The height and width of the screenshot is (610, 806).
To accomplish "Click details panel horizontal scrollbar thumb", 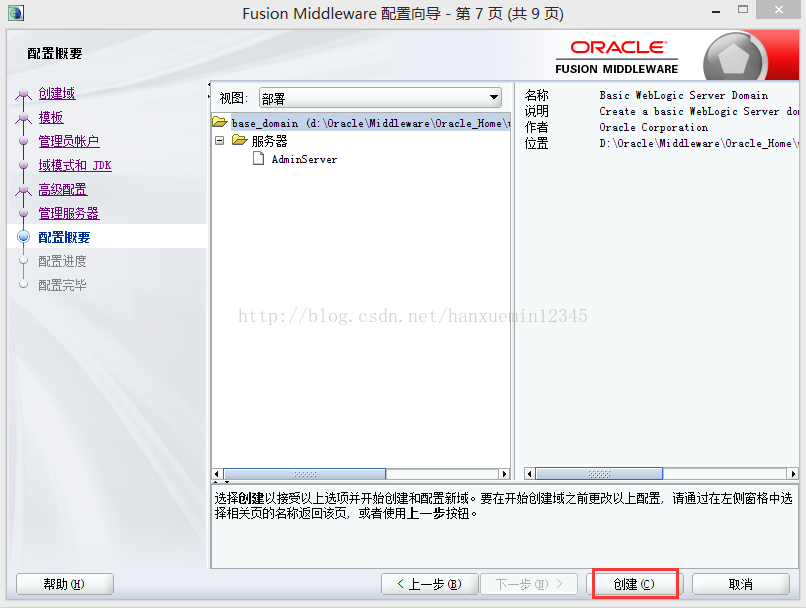I will pyautogui.click(x=599, y=474).
